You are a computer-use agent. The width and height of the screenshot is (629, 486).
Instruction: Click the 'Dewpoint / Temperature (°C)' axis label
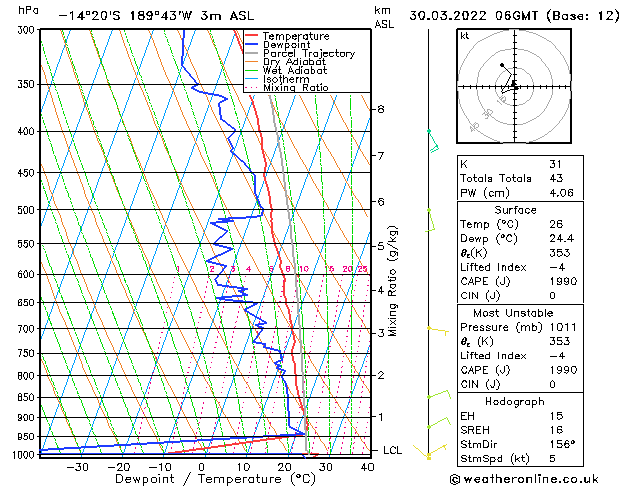tap(203, 479)
